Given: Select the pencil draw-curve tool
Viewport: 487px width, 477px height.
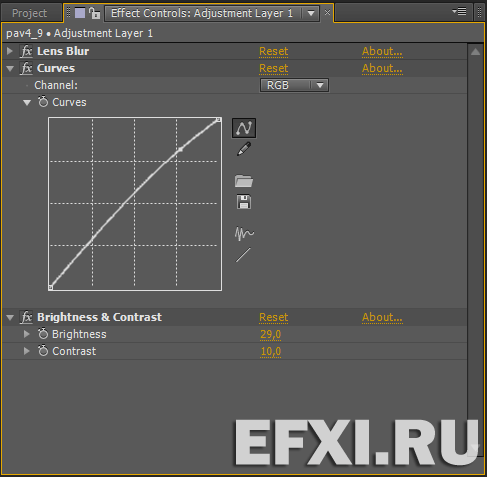Looking at the screenshot, I should point(244,149).
